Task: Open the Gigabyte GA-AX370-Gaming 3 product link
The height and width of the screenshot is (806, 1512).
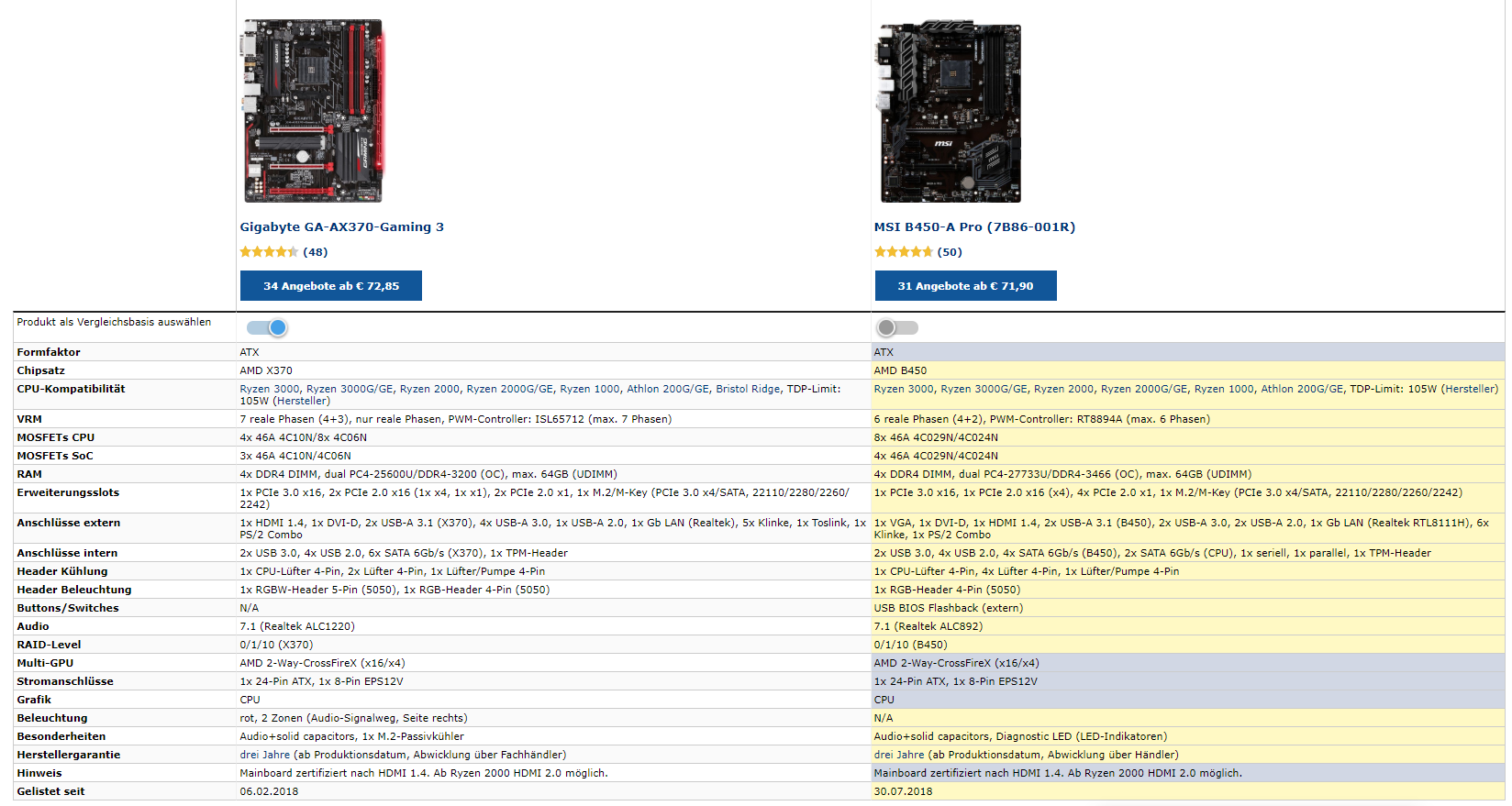Action: click(341, 227)
